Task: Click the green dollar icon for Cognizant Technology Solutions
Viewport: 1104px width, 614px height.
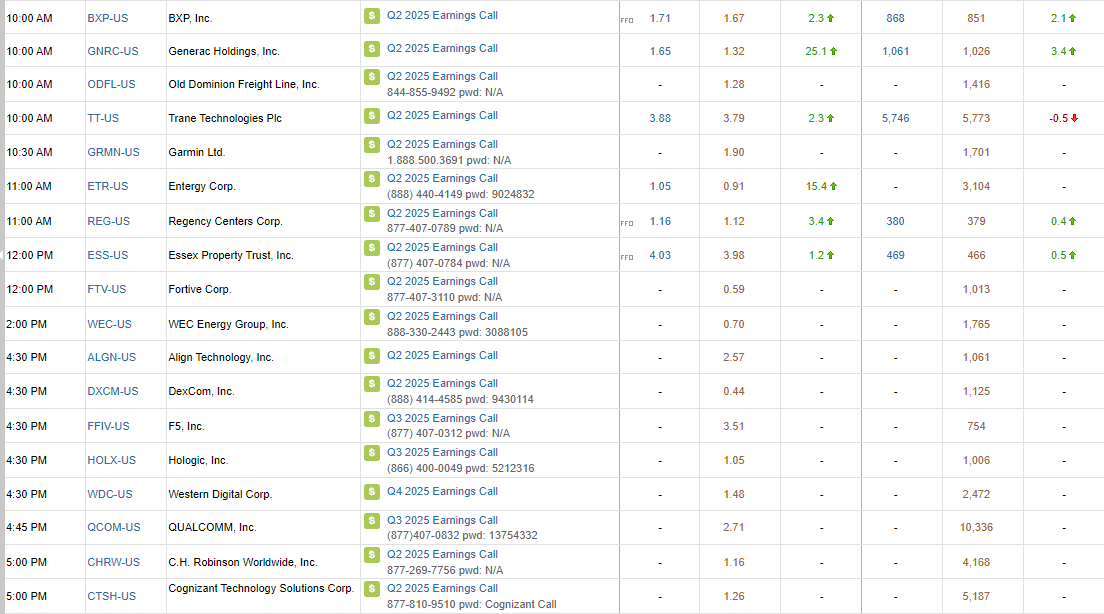Action: tap(372, 589)
